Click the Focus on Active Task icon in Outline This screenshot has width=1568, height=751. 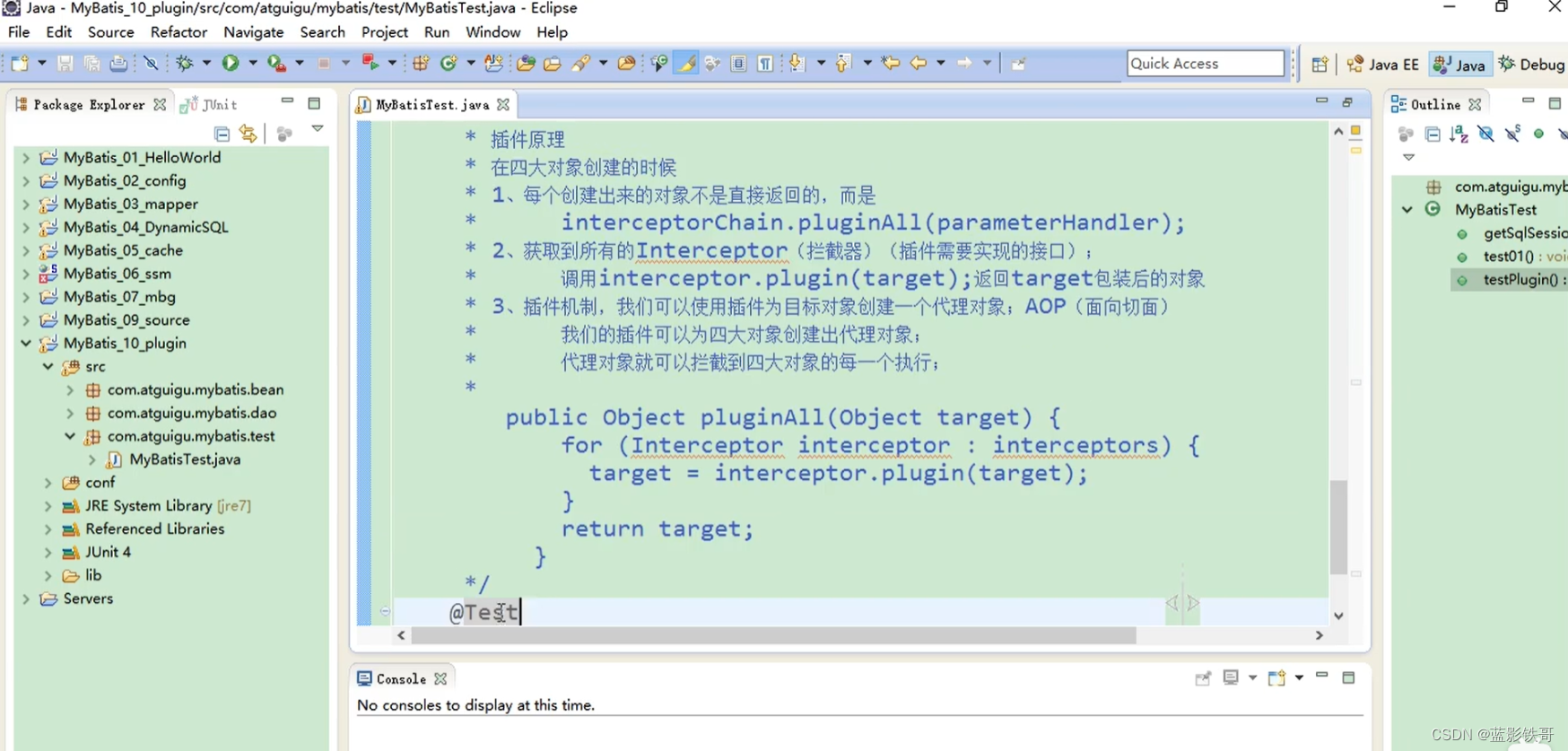pos(1406,134)
